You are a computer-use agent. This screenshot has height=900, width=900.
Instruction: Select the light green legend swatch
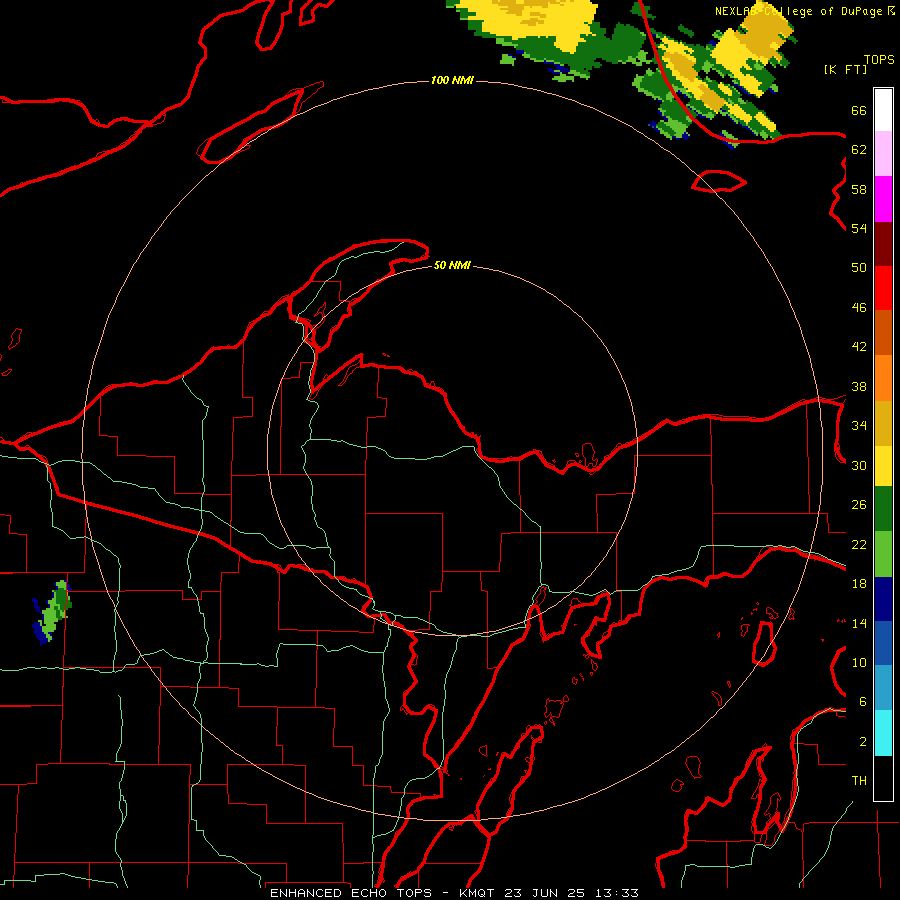coord(883,554)
